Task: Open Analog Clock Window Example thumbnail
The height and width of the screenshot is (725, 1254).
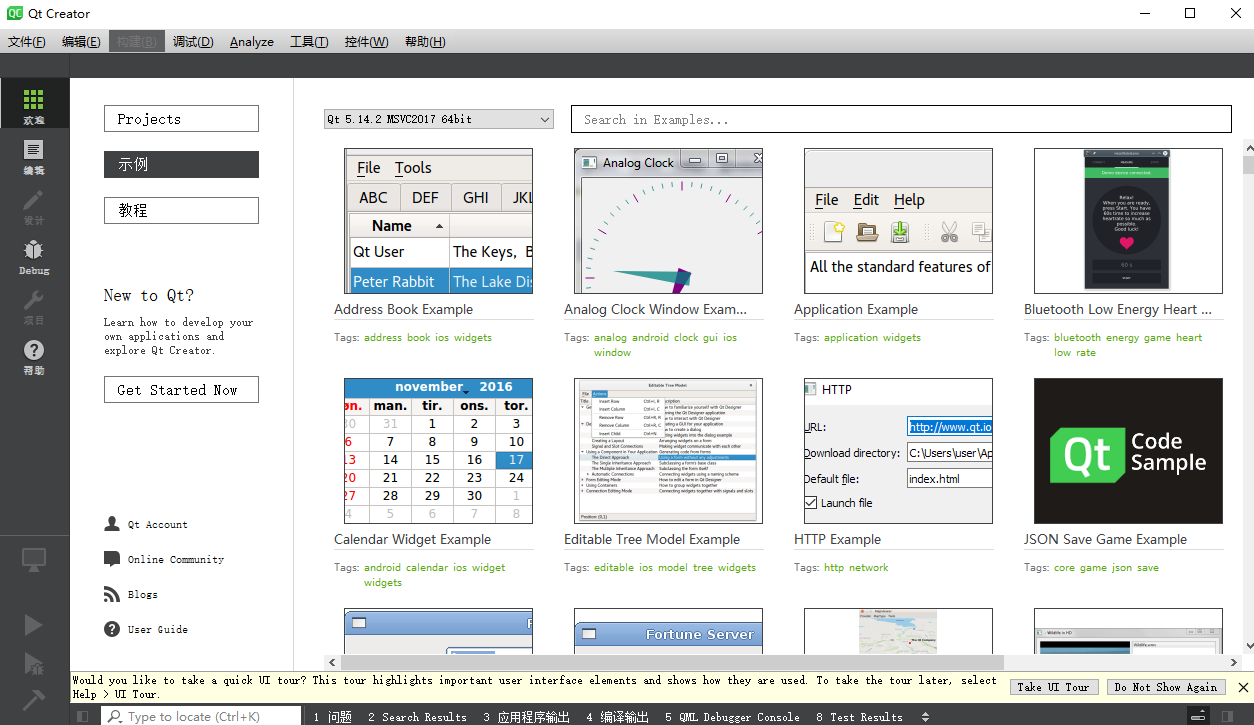Action: coord(668,221)
